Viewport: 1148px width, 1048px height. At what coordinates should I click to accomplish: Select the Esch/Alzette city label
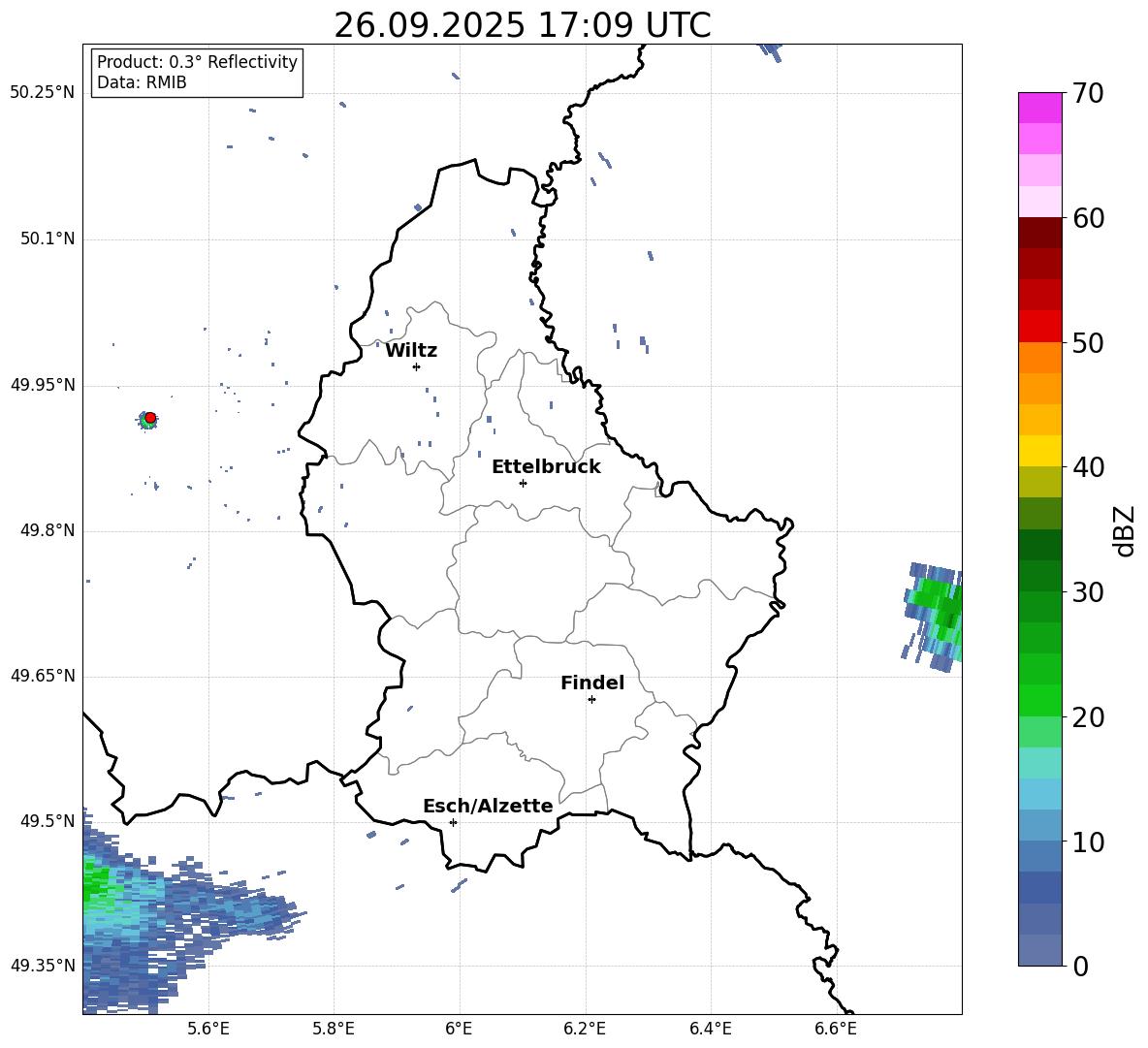click(488, 806)
